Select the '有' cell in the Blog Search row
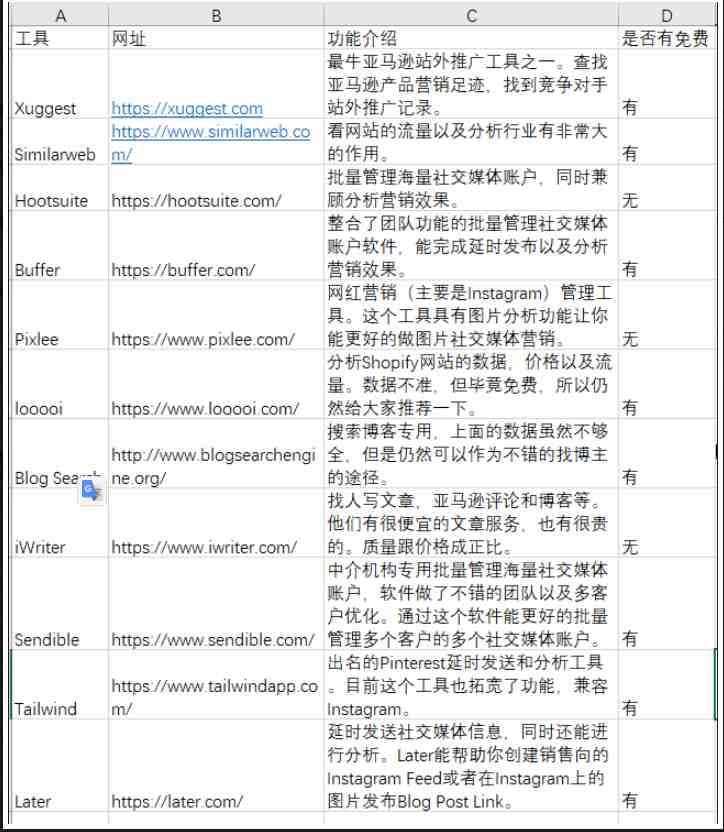 tap(667, 454)
